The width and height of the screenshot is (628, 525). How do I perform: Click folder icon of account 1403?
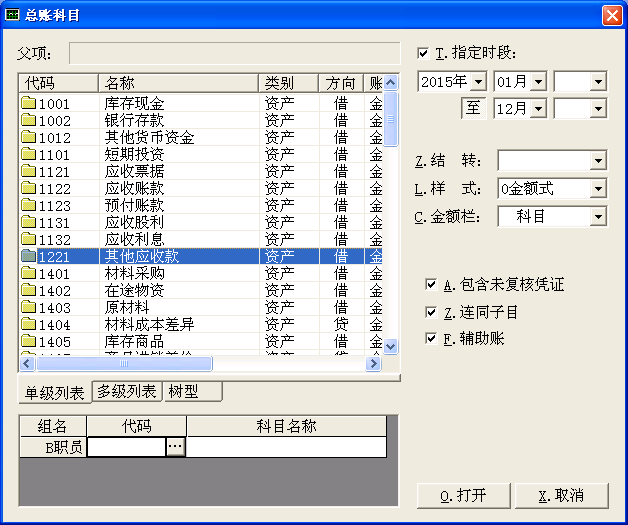(x=28, y=308)
